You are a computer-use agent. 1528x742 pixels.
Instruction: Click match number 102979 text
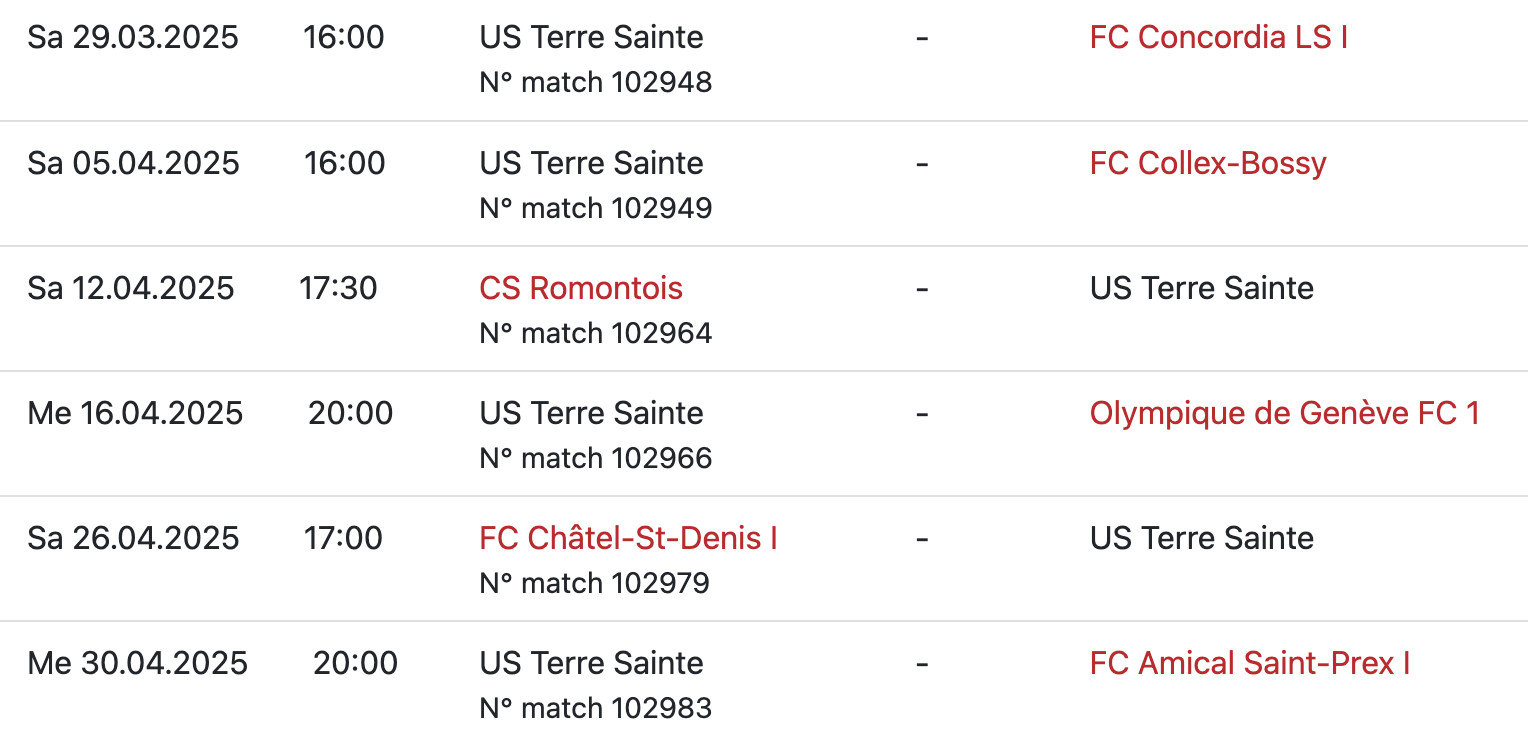[x=594, y=583]
